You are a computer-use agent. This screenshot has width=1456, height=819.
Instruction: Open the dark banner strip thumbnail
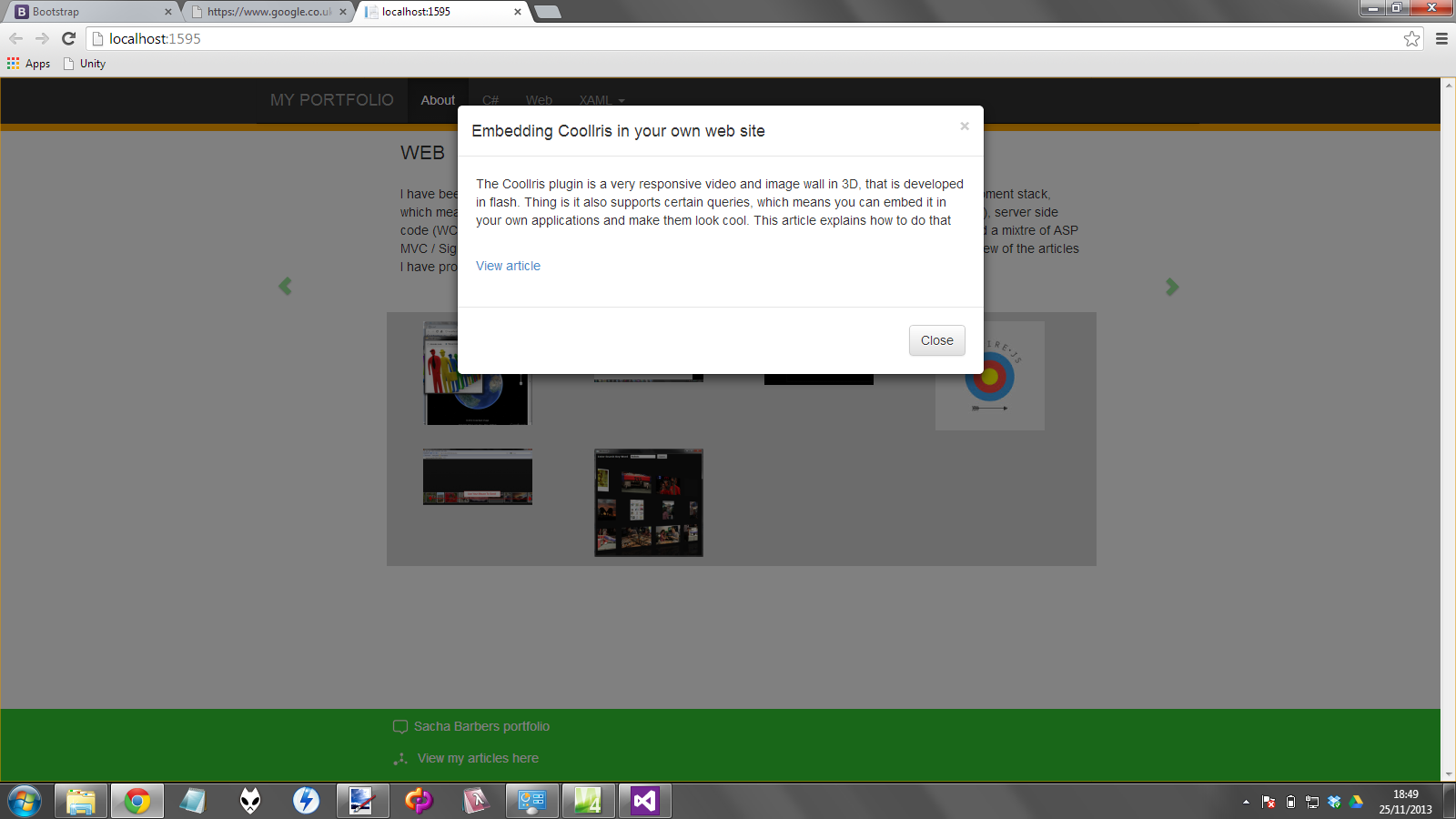tap(478, 477)
